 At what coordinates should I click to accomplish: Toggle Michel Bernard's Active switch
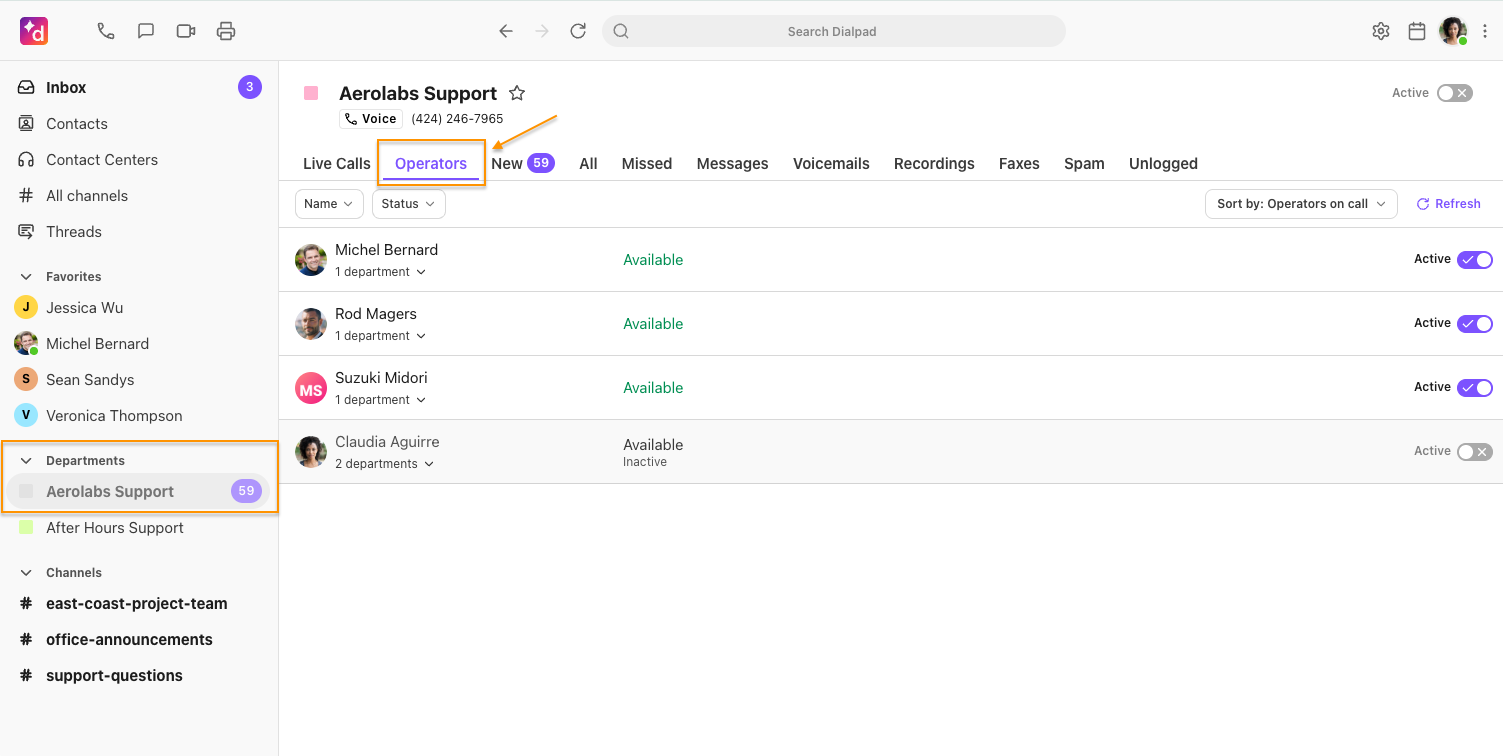click(x=1475, y=260)
